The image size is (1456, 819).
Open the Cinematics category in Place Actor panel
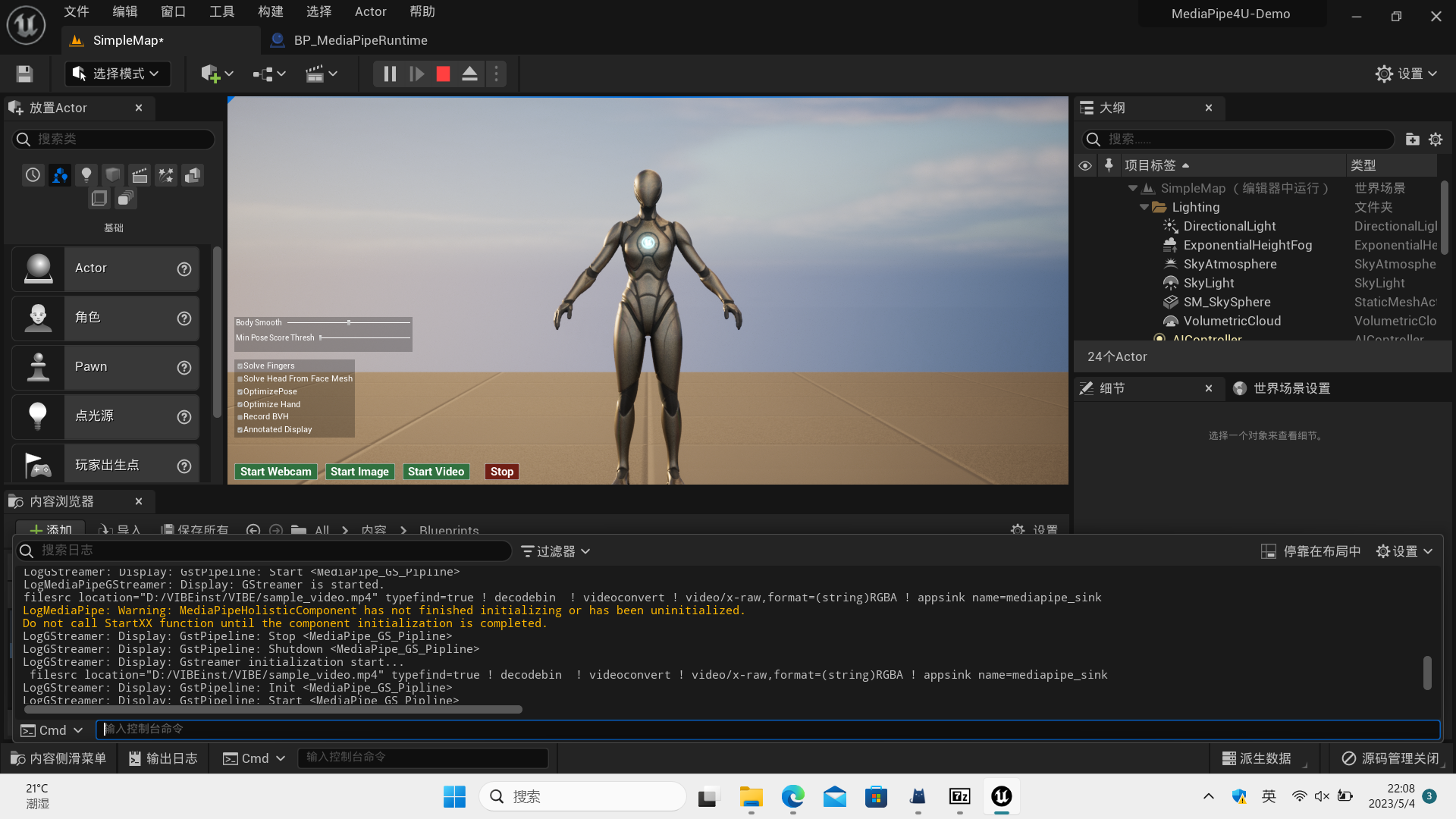(x=140, y=174)
